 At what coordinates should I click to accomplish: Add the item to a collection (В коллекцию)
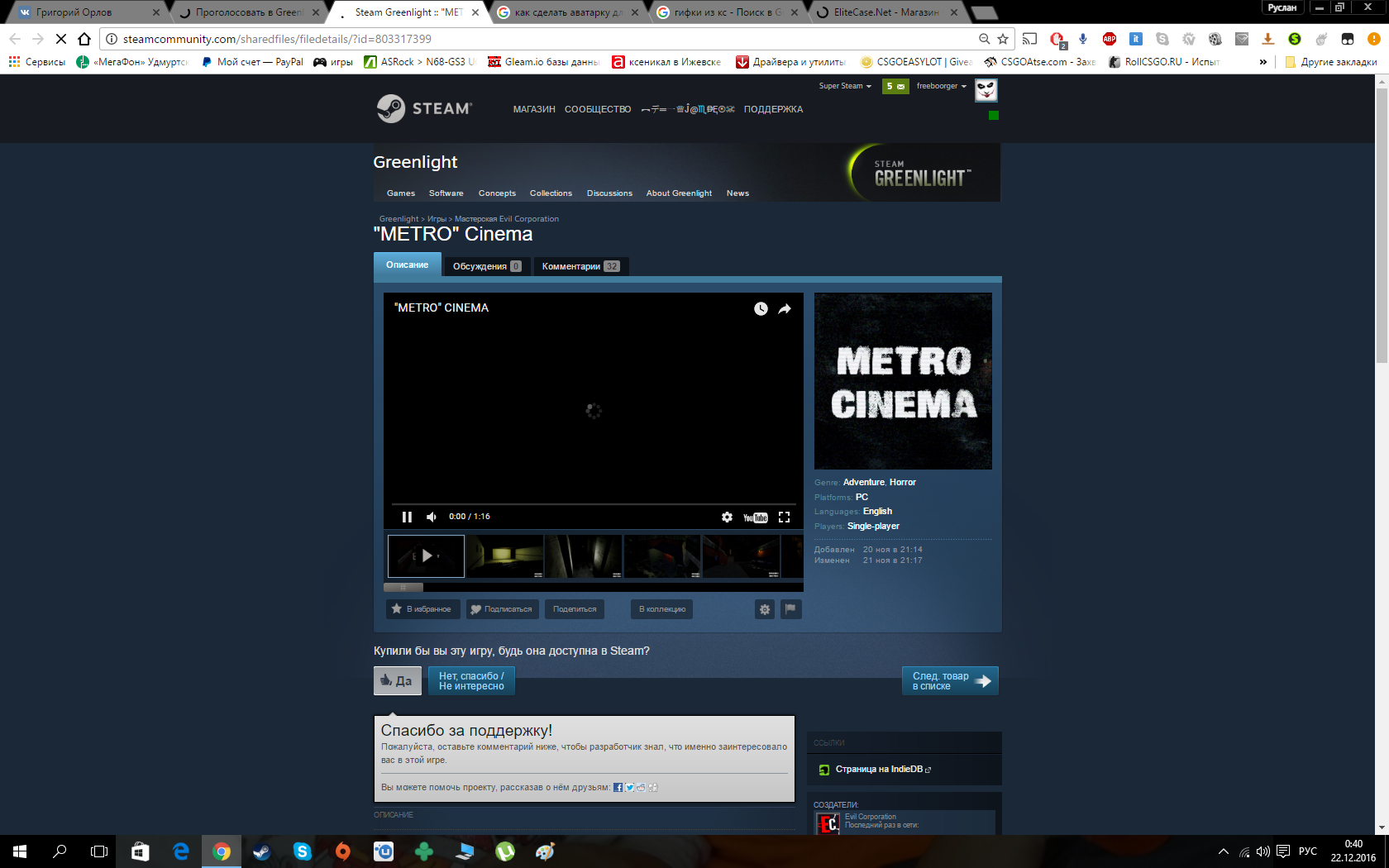662,609
